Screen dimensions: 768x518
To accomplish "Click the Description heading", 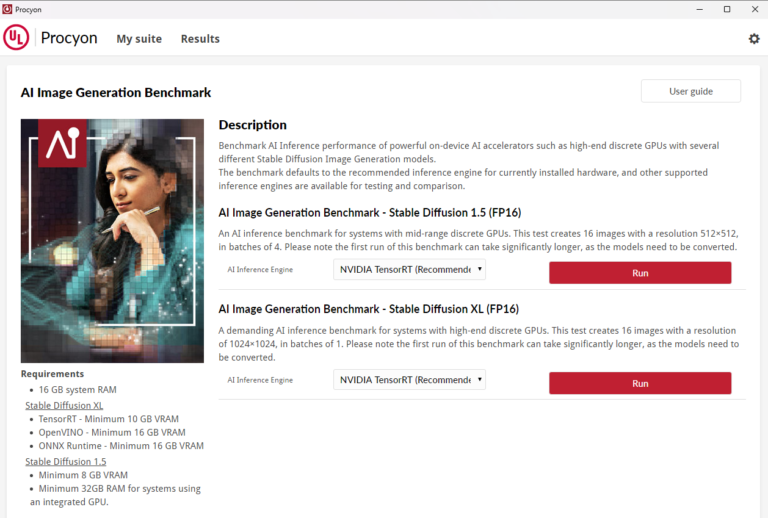I will [x=252, y=125].
